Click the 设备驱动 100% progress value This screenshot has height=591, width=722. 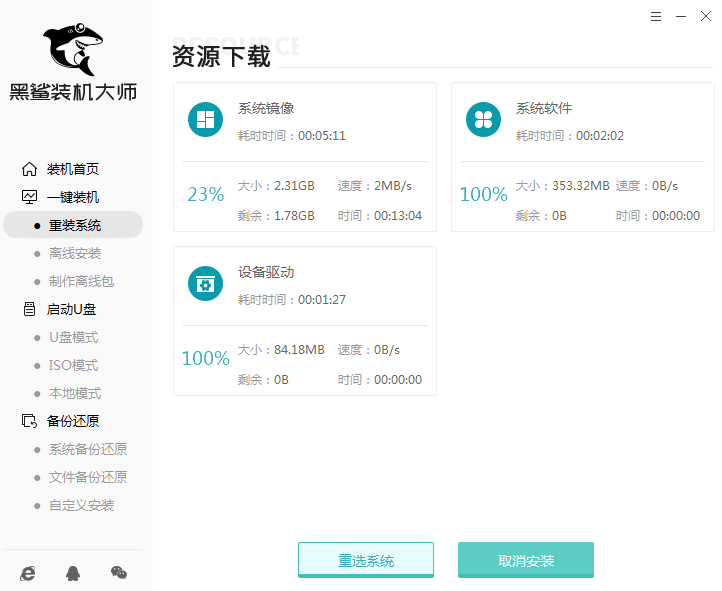[x=205, y=358]
